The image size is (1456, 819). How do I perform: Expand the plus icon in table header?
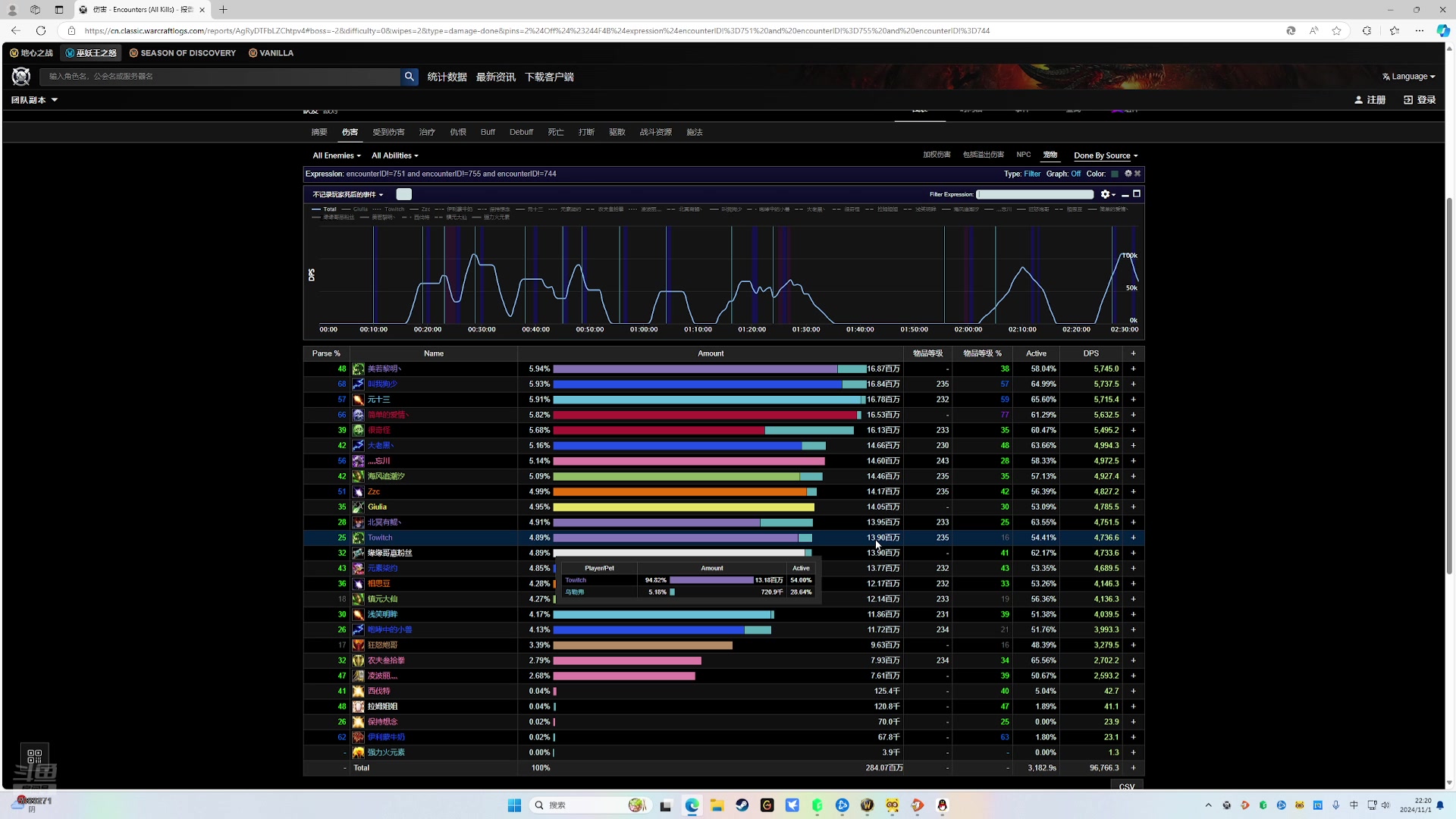1134,353
